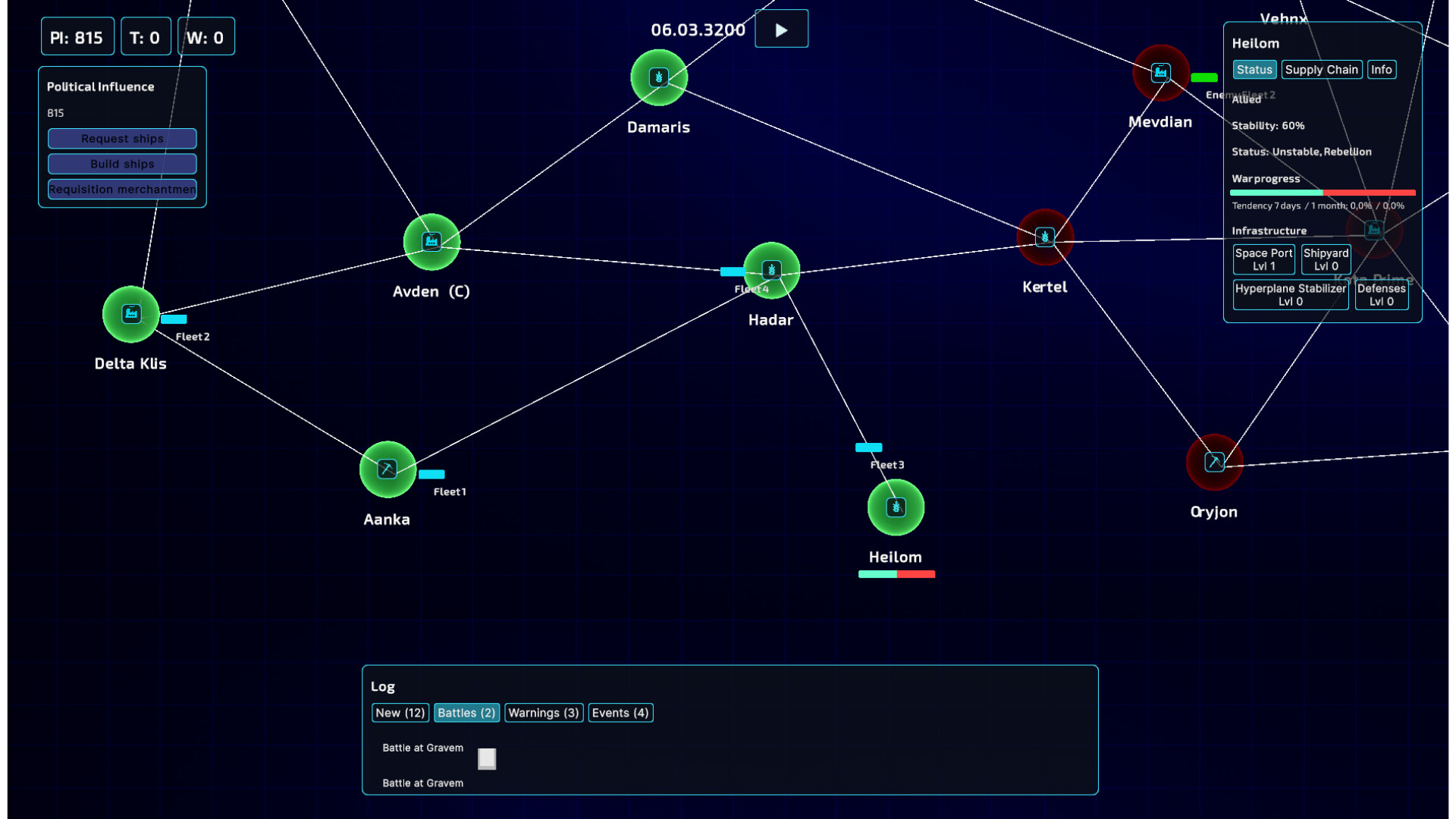Show the Warnings (3) log filter

point(543,713)
